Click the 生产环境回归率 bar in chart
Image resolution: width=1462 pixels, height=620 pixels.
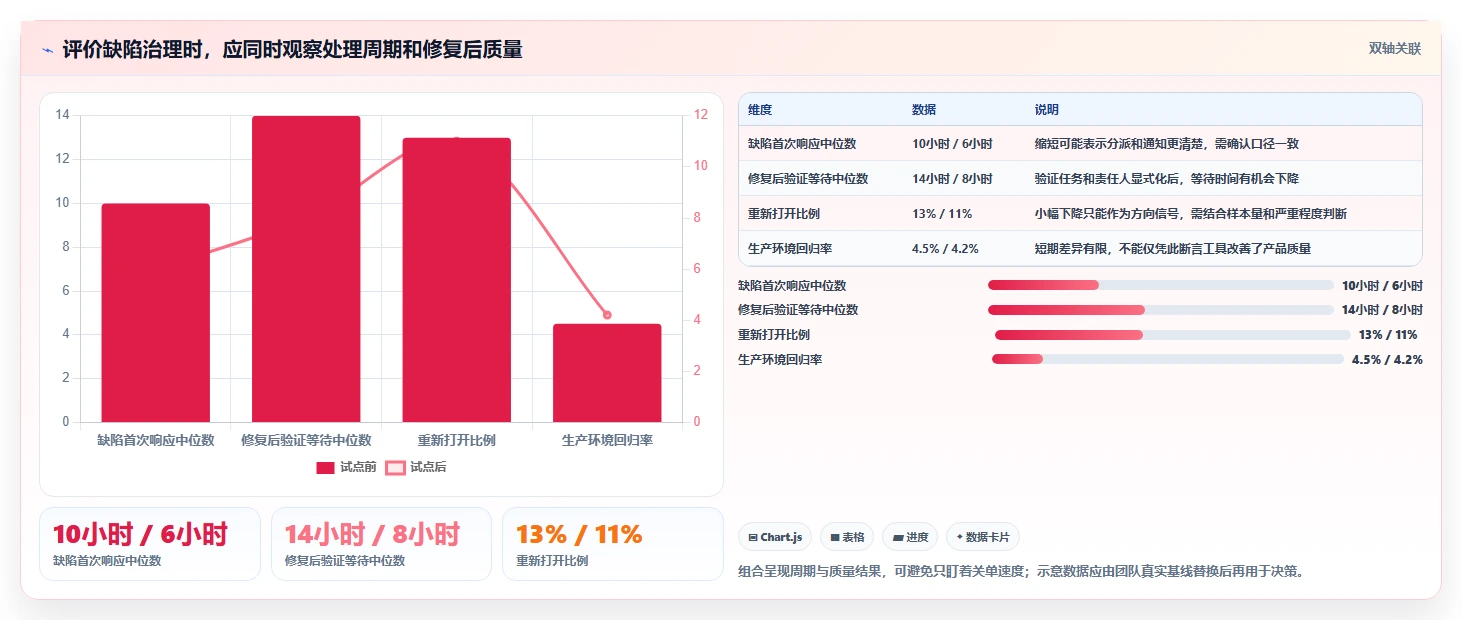click(x=607, y=373)
